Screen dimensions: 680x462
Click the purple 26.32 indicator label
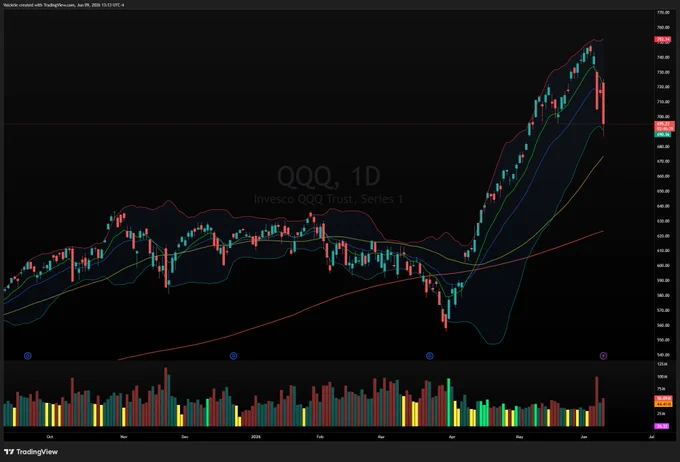pyautogui.click(x=662, y=426)
